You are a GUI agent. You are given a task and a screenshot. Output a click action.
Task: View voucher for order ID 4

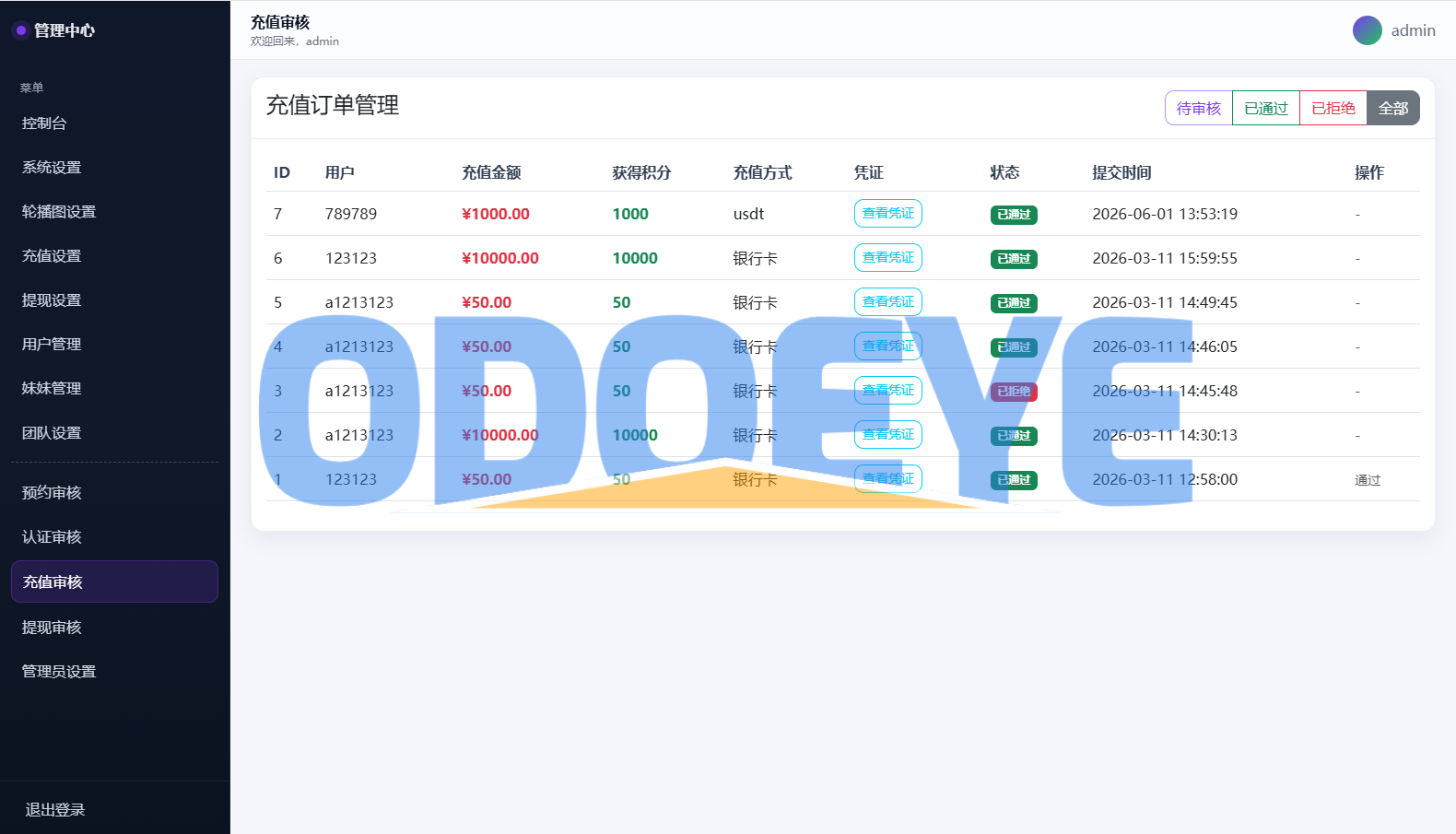click(x=888, y=346)
